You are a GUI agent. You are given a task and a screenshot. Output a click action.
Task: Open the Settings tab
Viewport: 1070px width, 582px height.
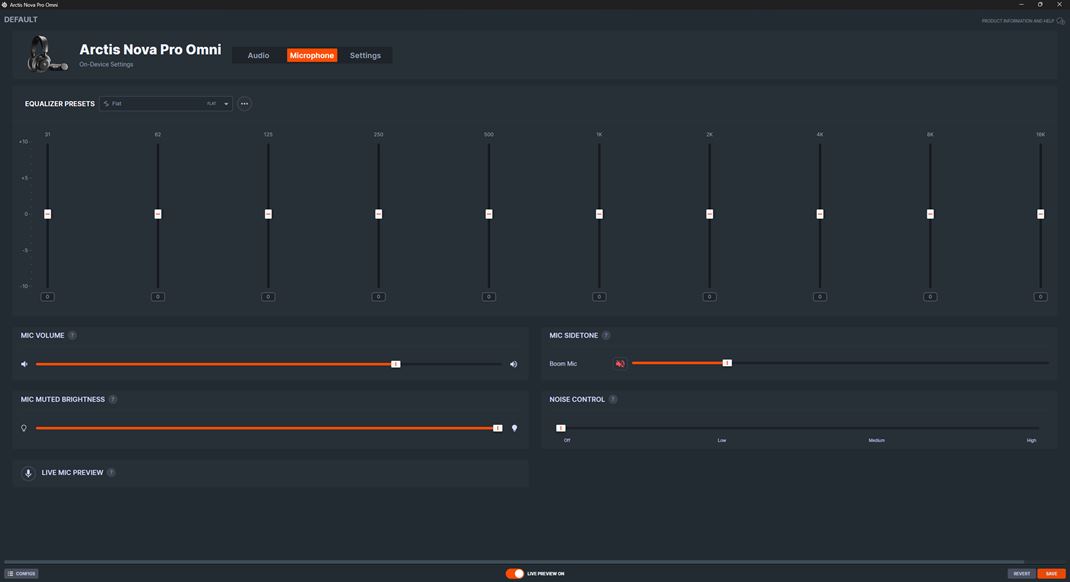click(x=365, y=55)
